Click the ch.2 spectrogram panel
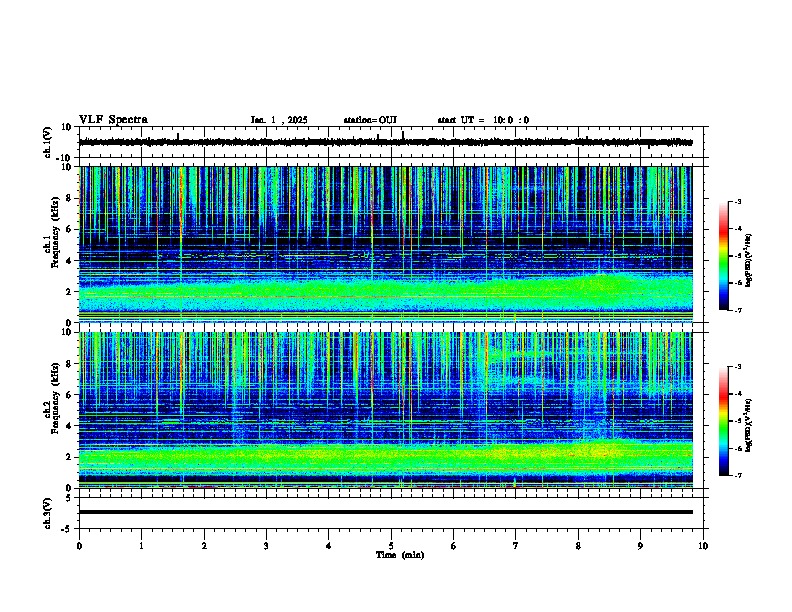Screen dimensions: 792x612 386,410
